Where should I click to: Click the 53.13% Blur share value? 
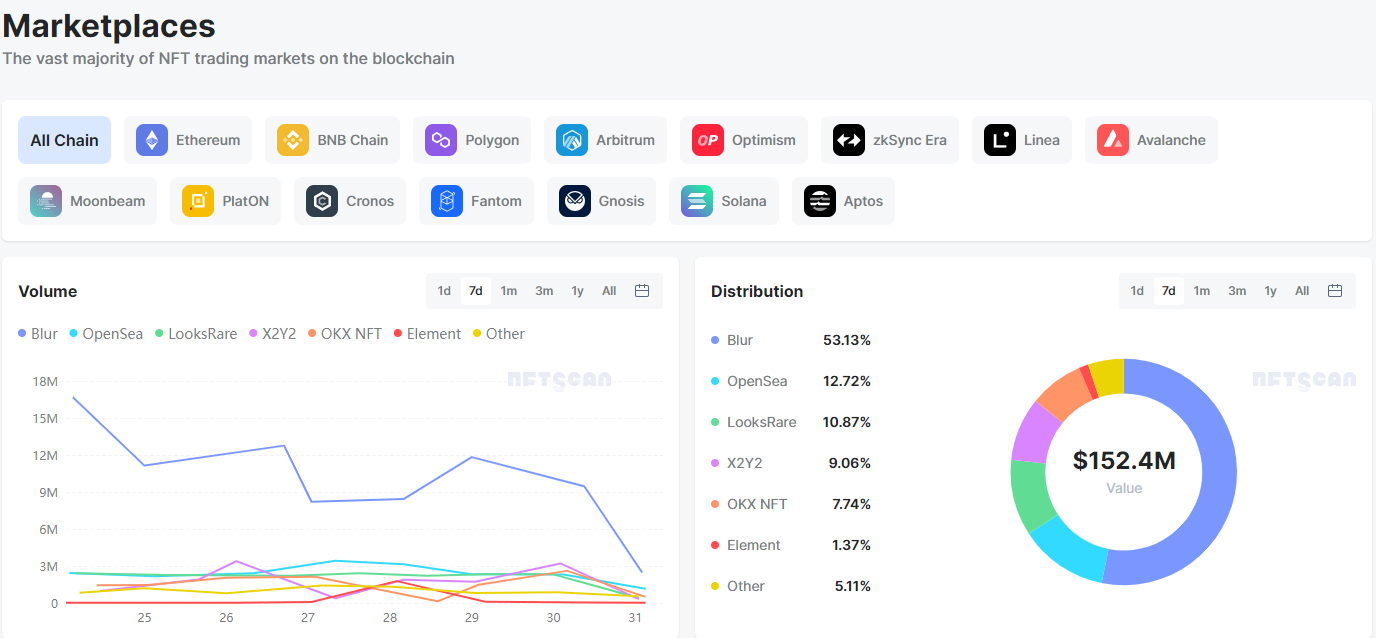click(847, 340)
